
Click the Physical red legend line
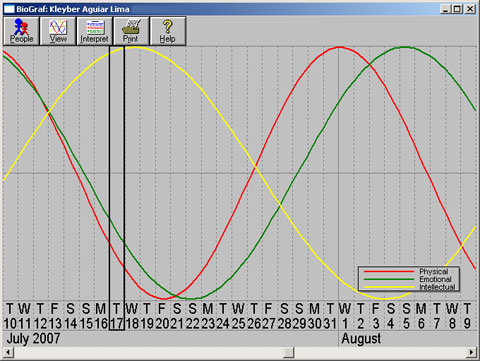coord(389,272)
